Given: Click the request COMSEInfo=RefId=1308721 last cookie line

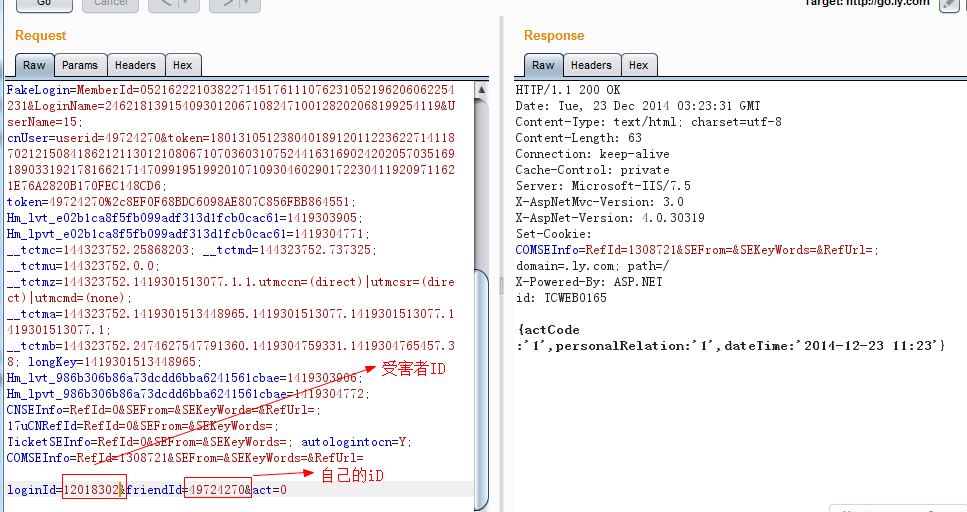Looking at the screenshot, I should coord(185,459).
